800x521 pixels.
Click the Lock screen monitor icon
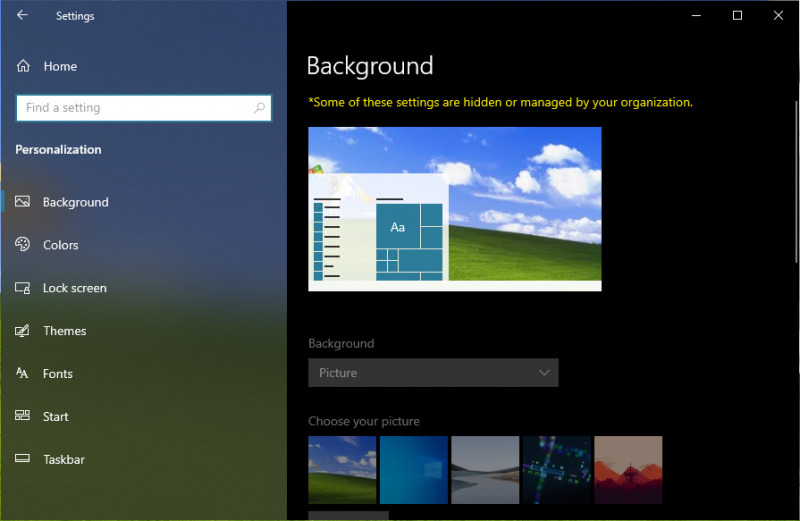point(22,288)
